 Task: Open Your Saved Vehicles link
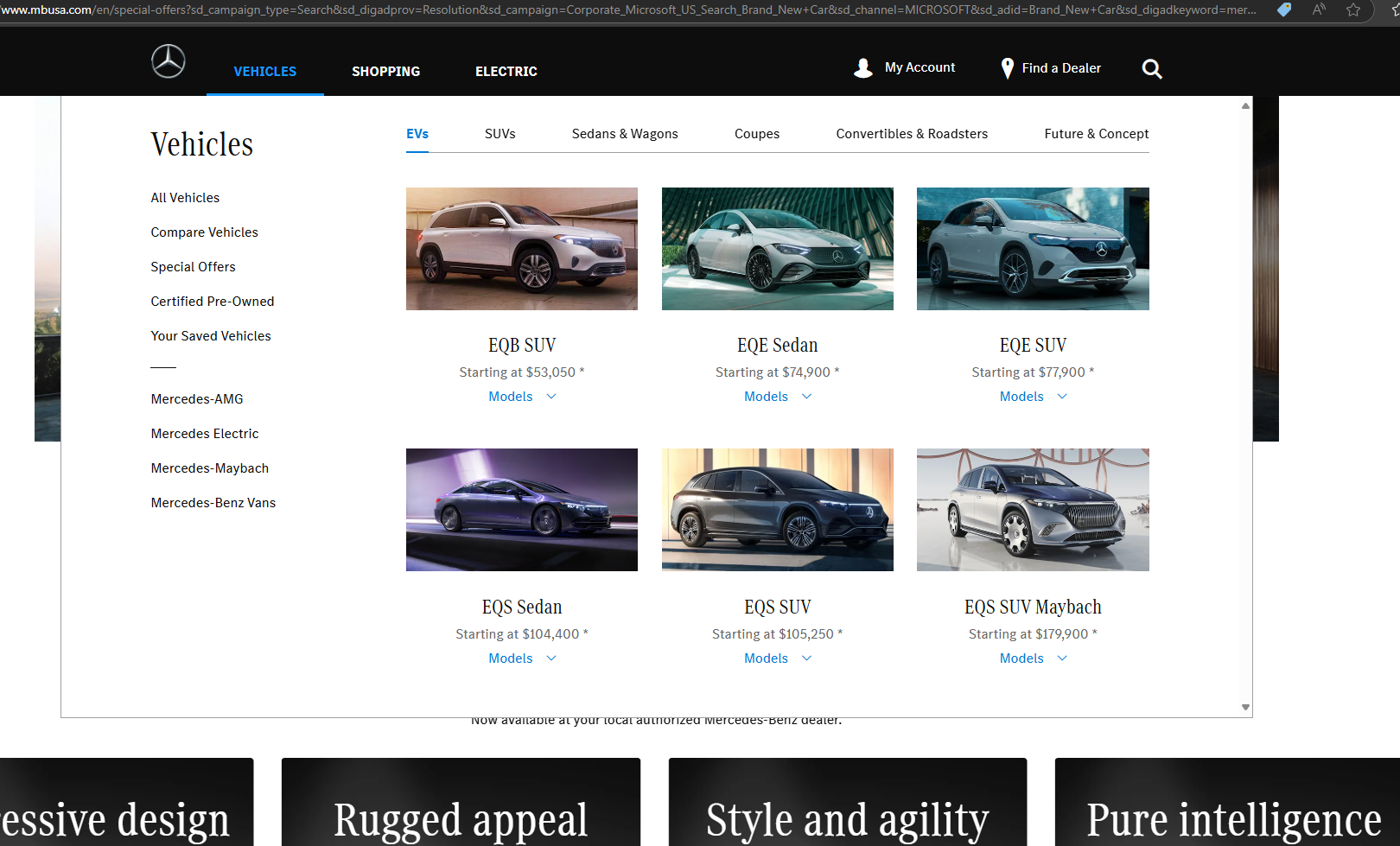[x=211, y=336]
